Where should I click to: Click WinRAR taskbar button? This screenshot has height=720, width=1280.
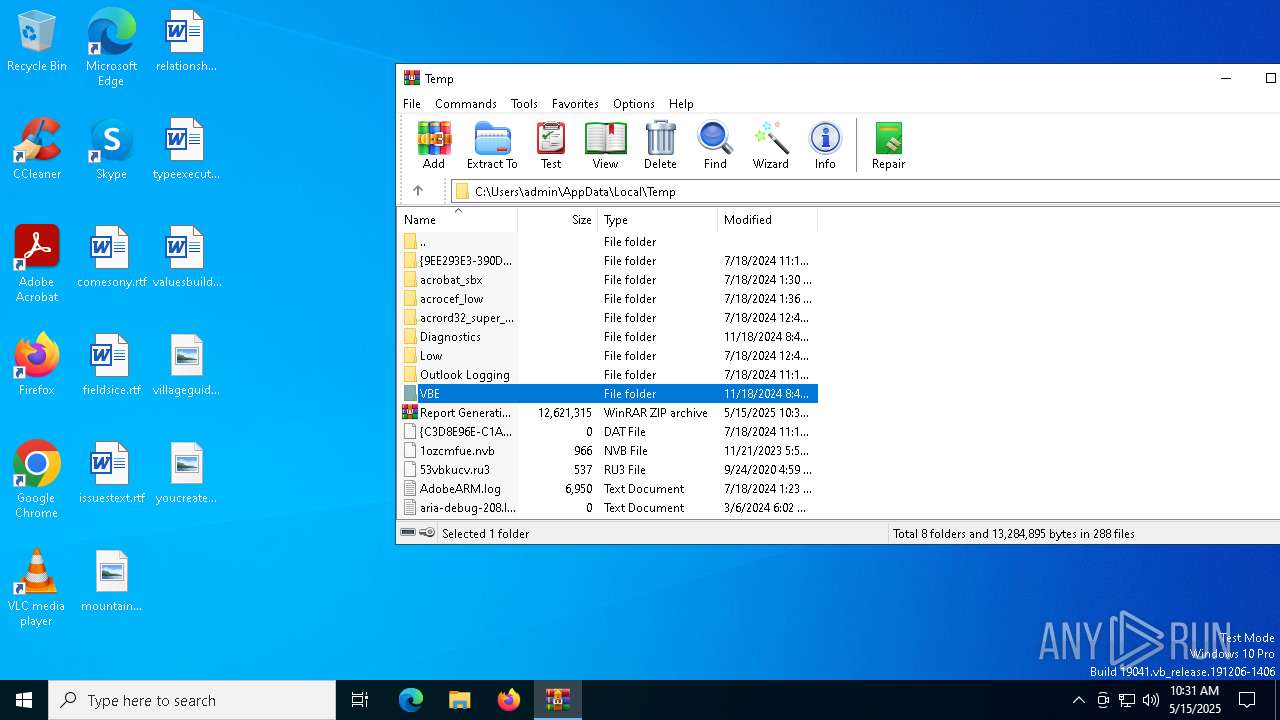(x=557, y=700)
